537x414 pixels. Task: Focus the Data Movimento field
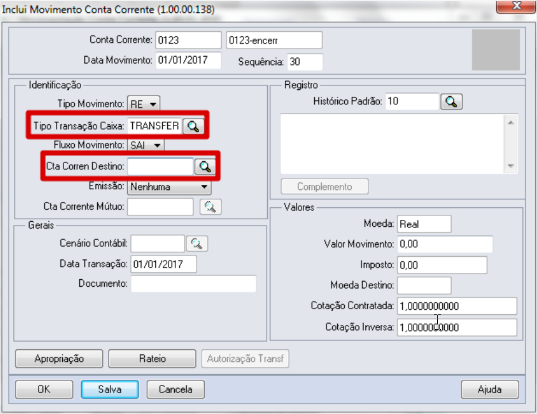click(188, 60)
